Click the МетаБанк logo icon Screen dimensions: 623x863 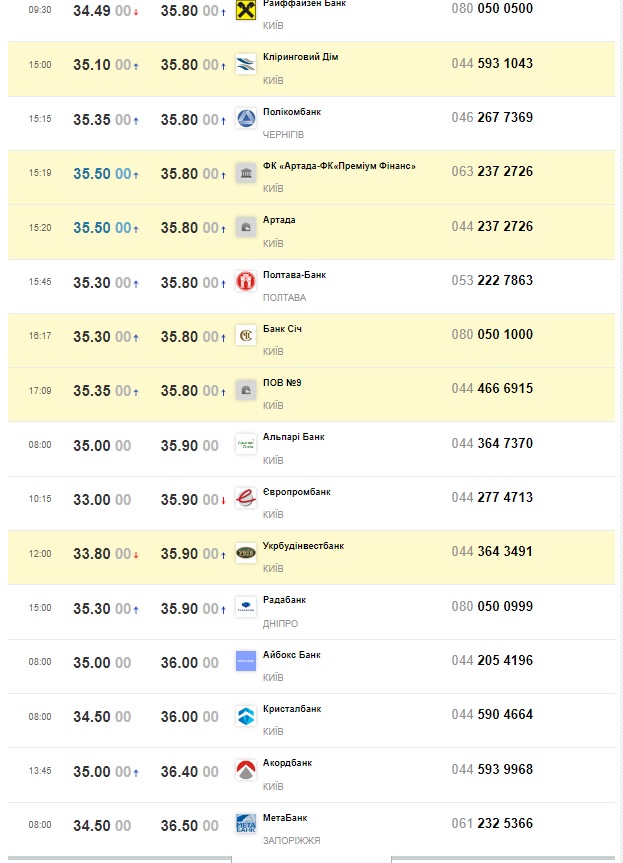point(245,824)
